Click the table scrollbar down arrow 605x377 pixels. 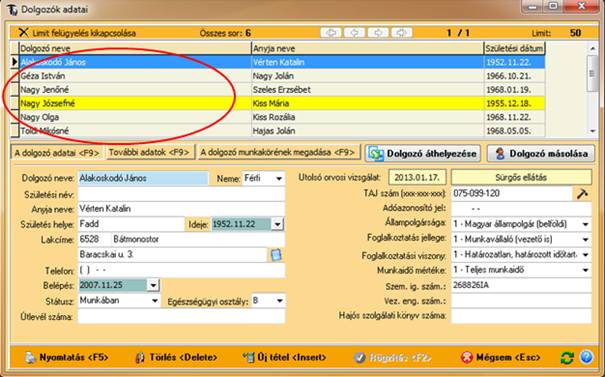pyautogui.click(x=593, y=131)
